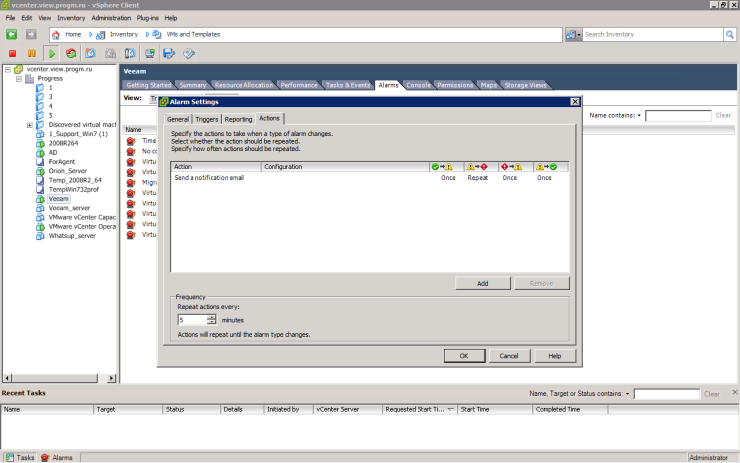
Task: Expand the Discovered virtual machine folder
Action: (x=29, y=125)
